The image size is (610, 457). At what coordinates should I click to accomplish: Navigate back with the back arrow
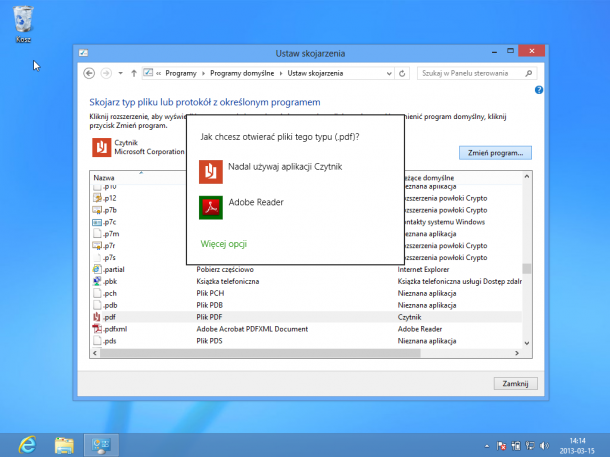89,73
